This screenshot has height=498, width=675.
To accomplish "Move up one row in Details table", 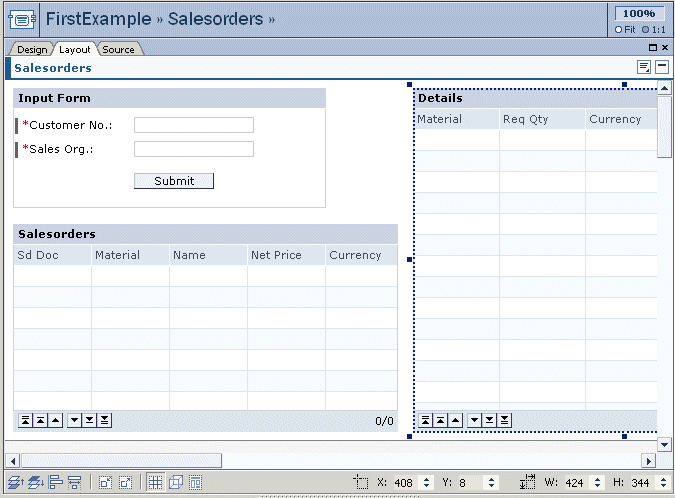I will (455, 420).
